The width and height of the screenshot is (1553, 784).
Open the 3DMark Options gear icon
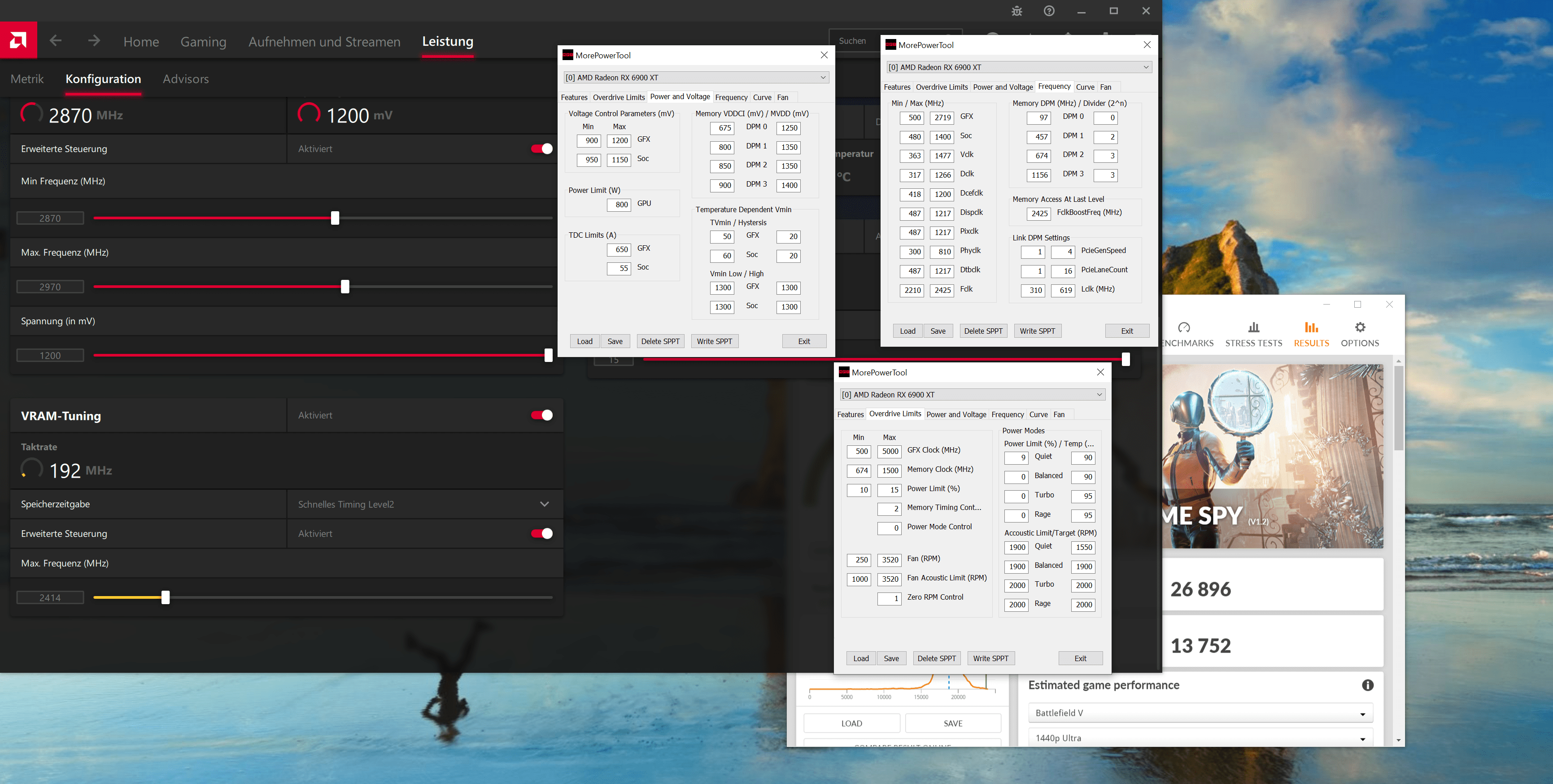click(1360, 327)
